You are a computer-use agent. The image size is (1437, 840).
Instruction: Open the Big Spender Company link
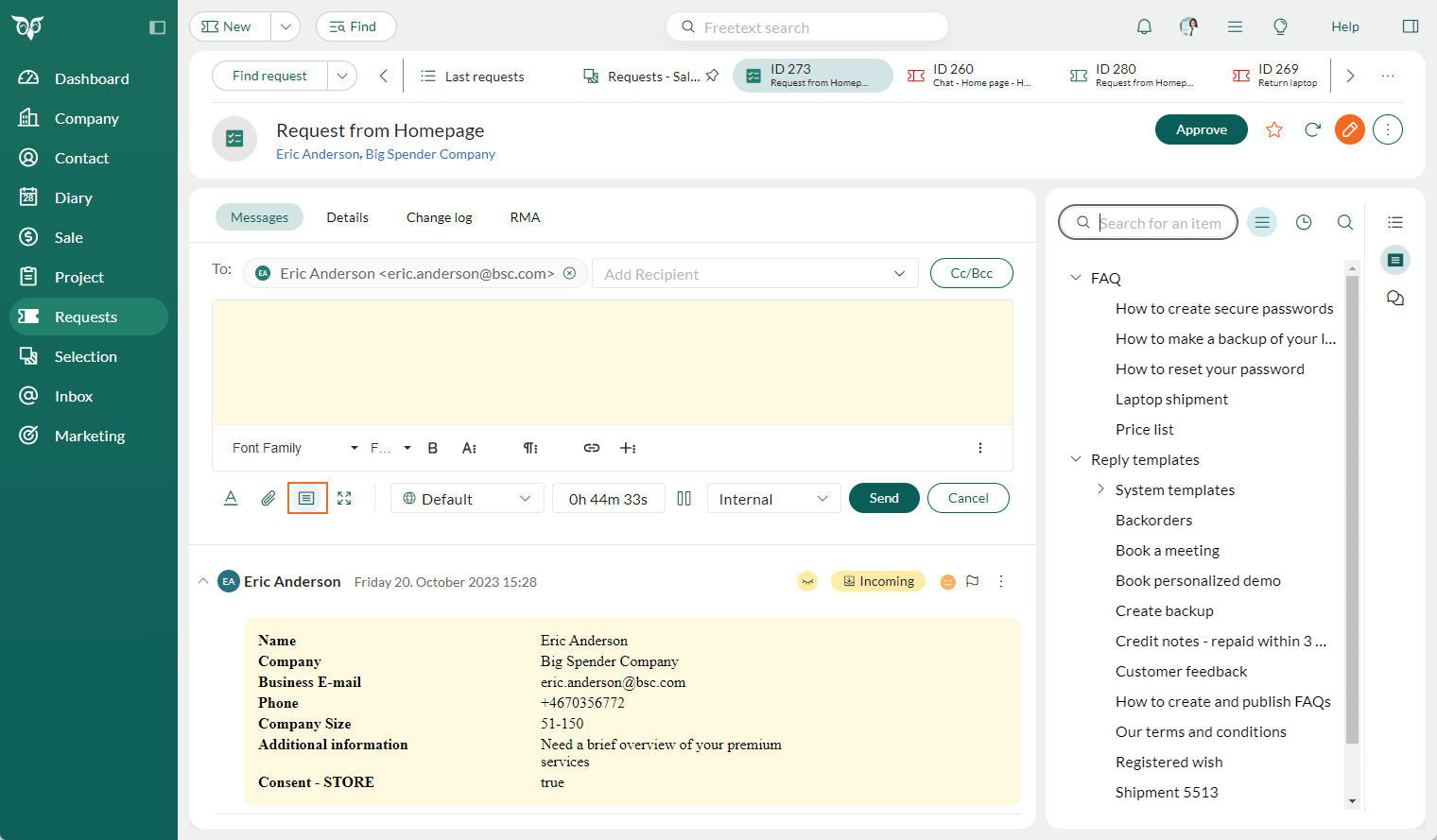pos(430,153)
